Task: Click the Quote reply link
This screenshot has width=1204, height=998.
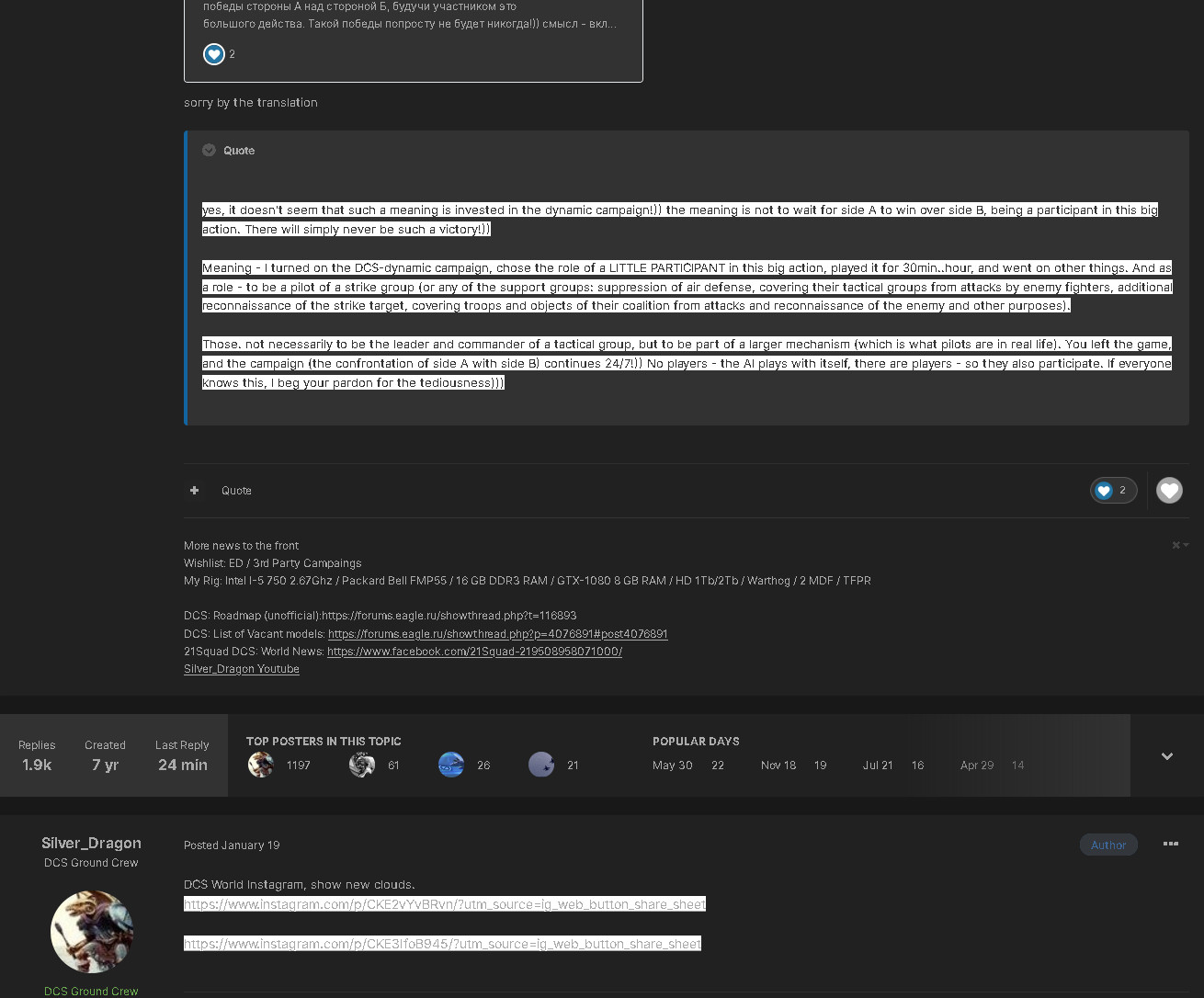Action: coord(236,491)
